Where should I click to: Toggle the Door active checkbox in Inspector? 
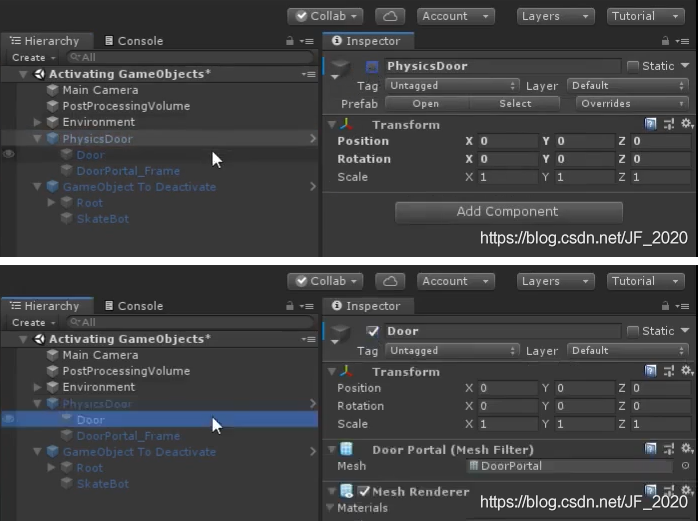(372, 331)
